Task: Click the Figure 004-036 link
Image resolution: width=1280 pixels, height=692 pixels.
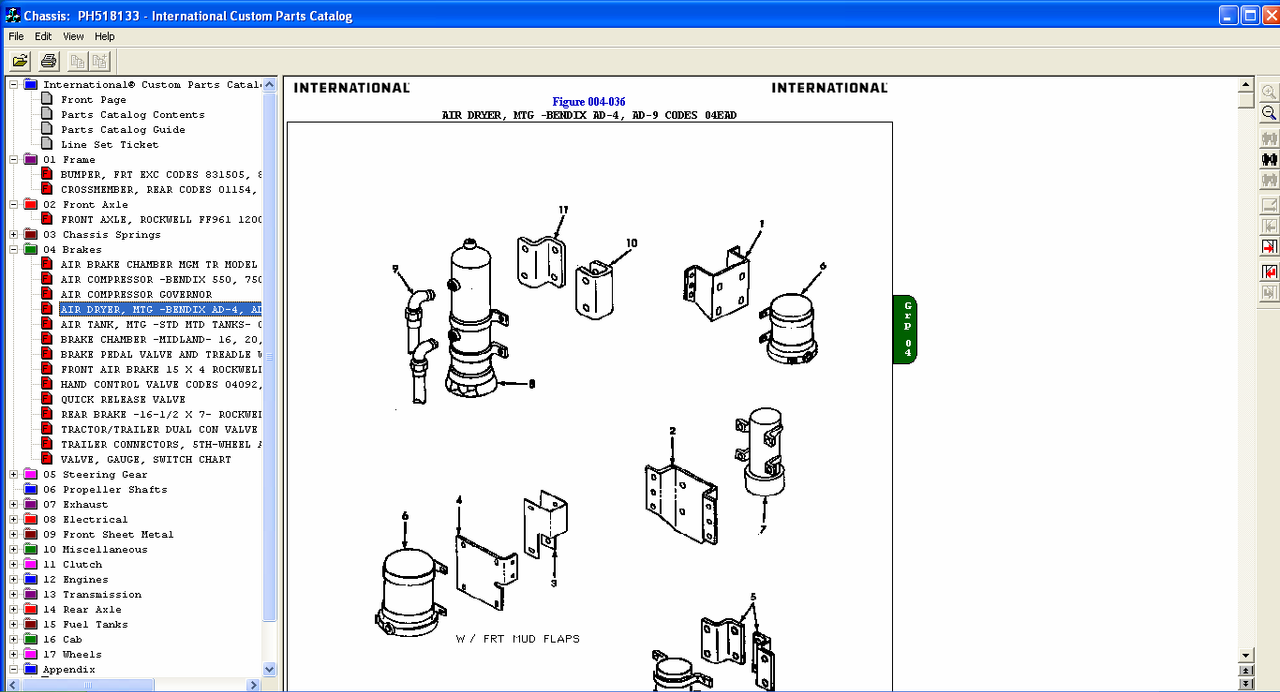Action: 589,102
